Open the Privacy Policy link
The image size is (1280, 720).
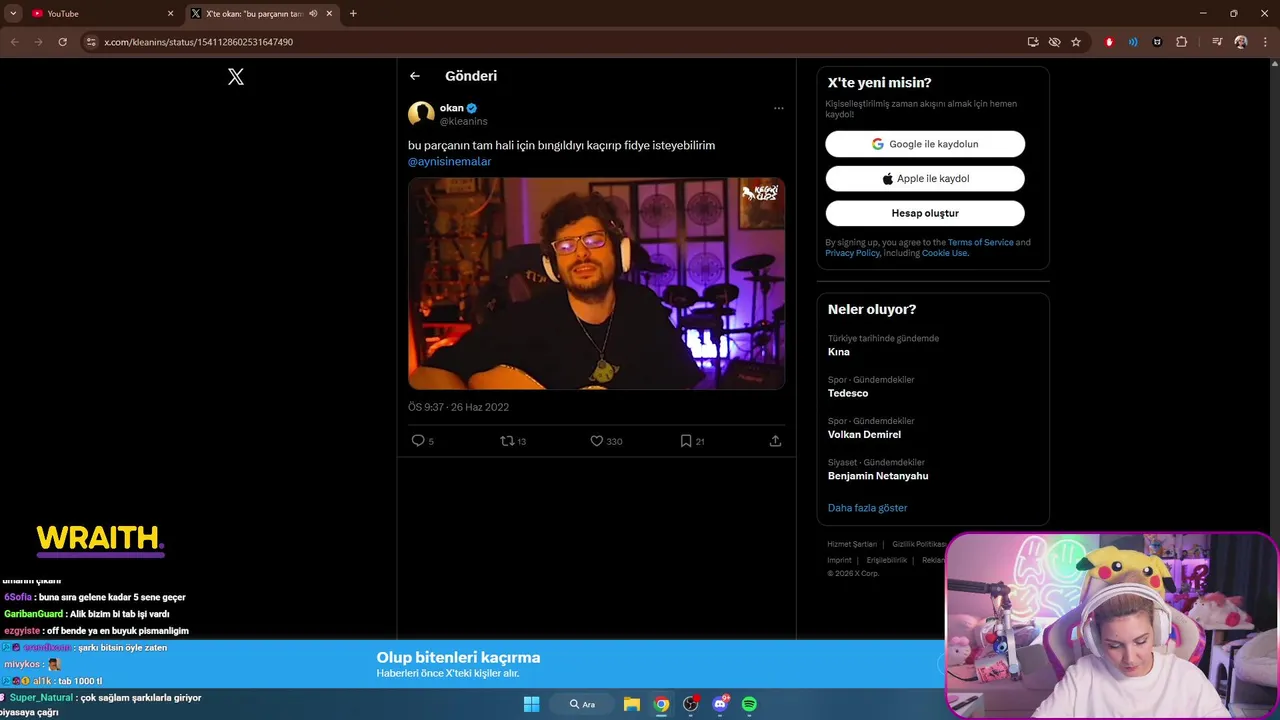852,253
